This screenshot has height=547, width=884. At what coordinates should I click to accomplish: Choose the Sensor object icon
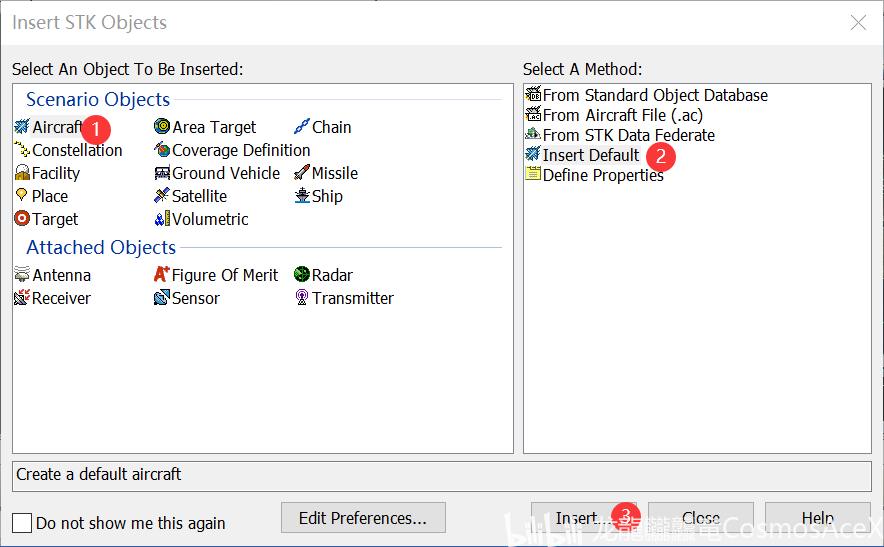pos(162,298)
